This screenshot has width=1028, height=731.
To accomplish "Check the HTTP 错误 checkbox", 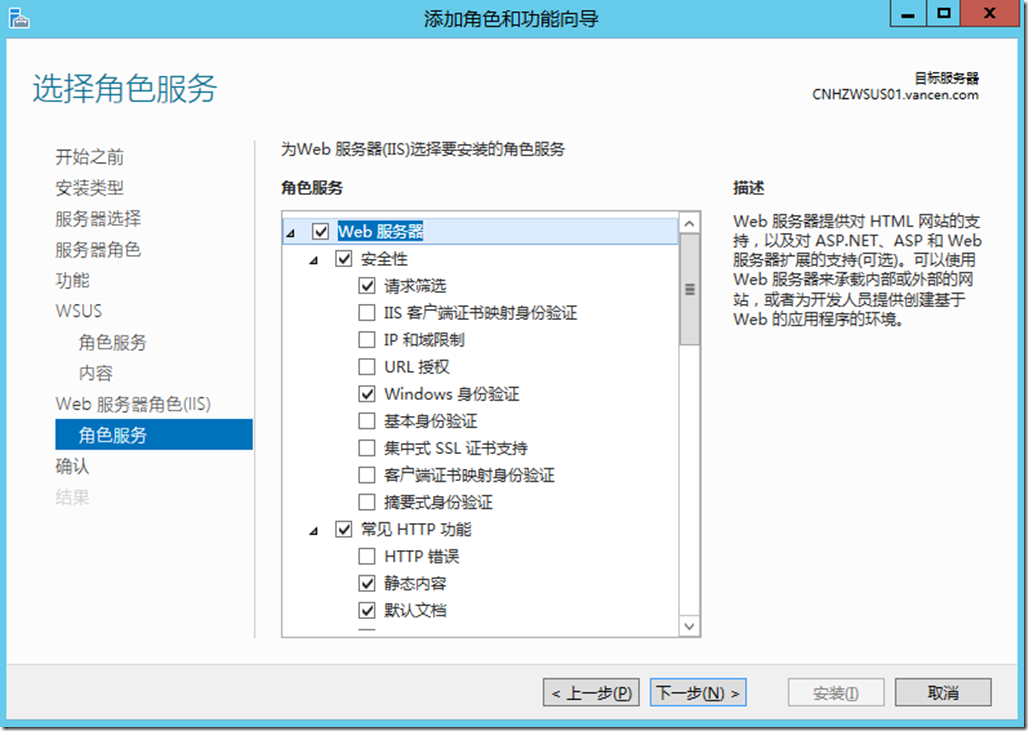I will (x=367, y=557).
